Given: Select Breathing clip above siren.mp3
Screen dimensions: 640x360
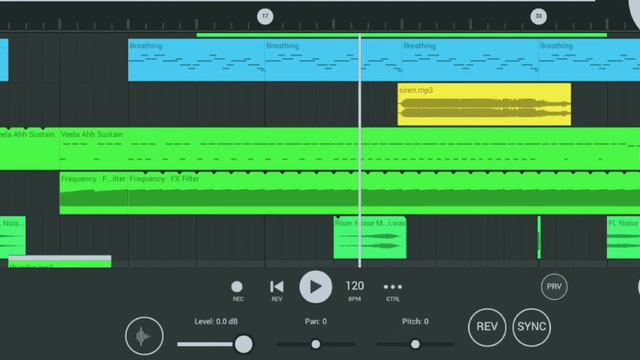Looking at the screenshot, I should point(470,60).
